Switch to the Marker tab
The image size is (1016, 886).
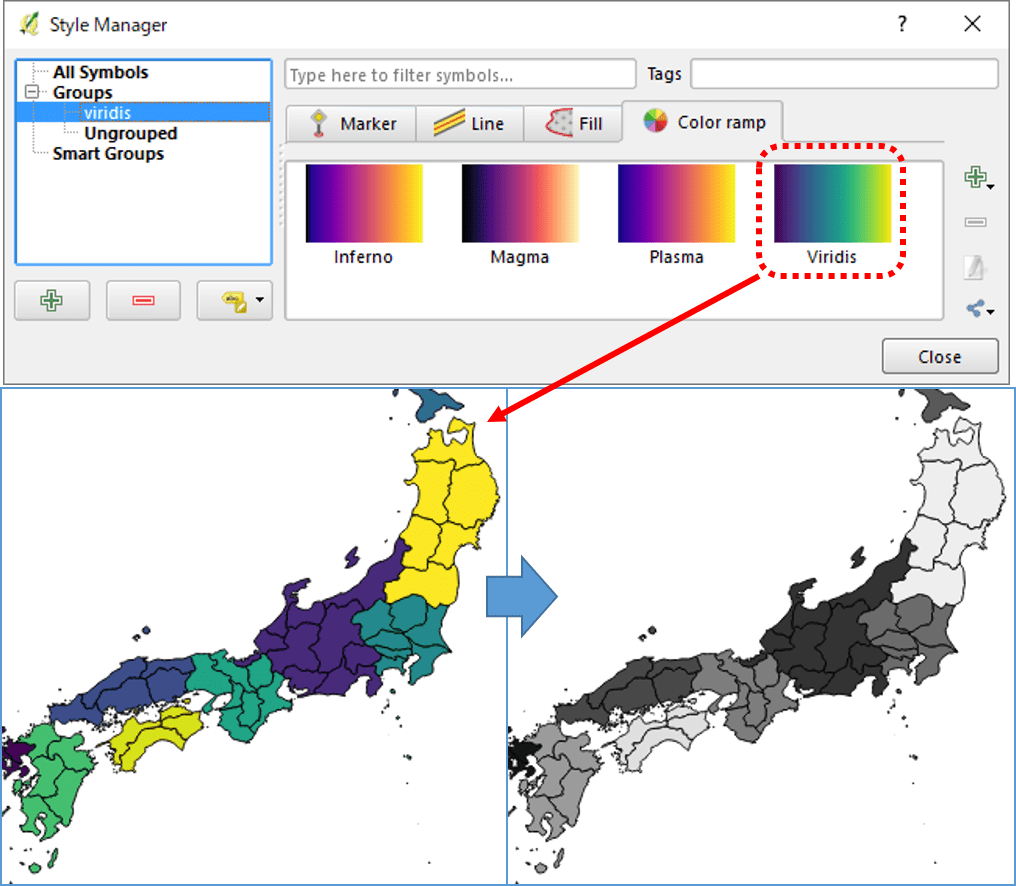[x=351, y=122]
